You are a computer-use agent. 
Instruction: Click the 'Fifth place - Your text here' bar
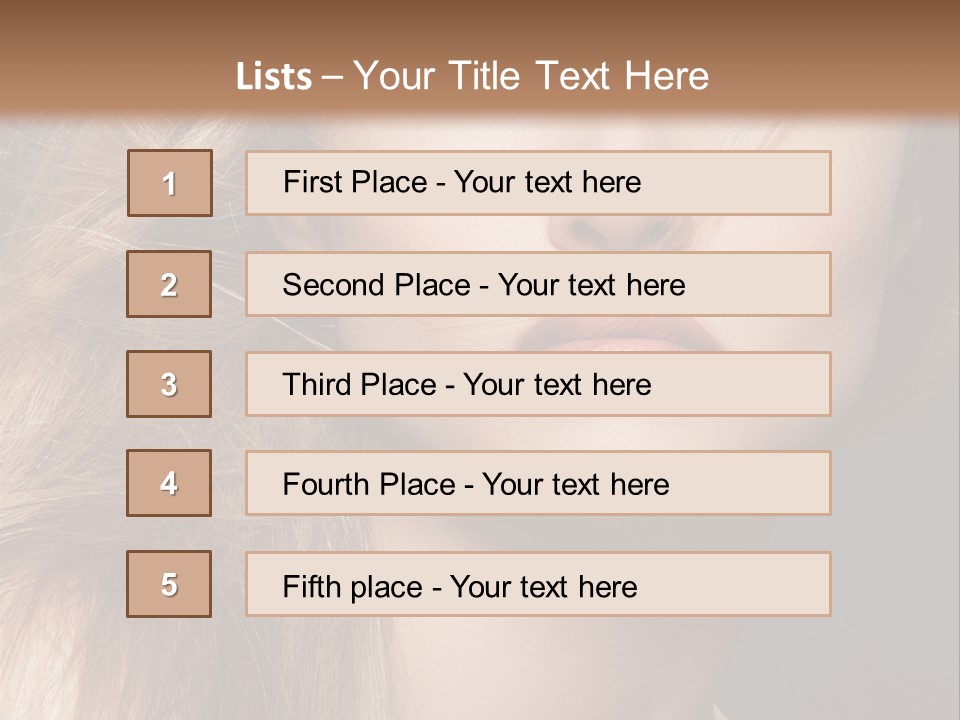(x=538, y=585)
